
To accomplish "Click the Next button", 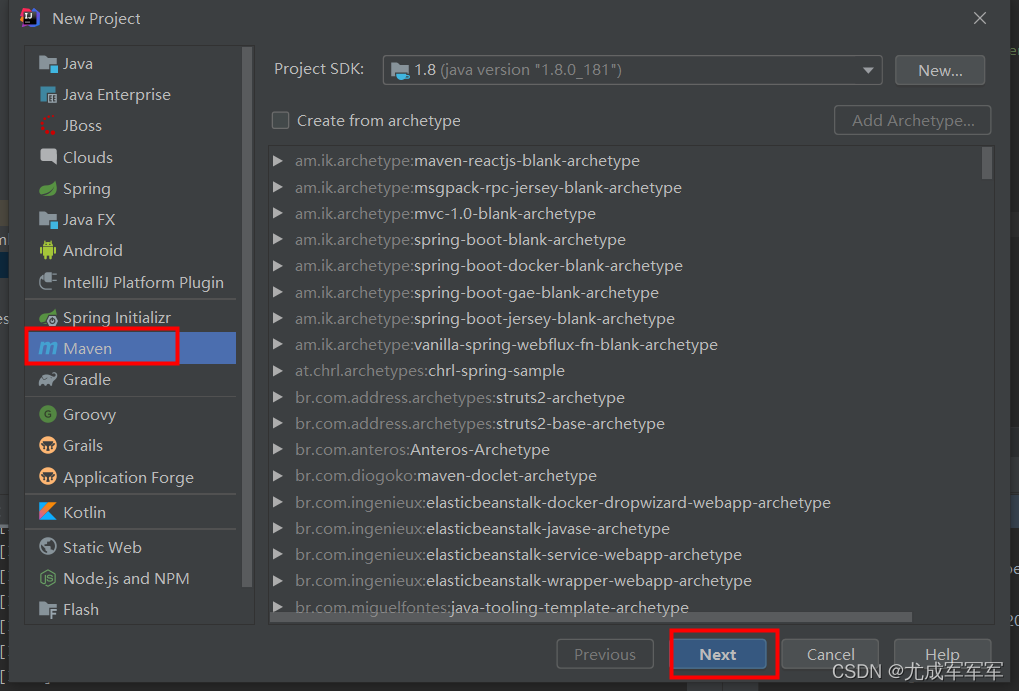I will click(x=719, y=654).
